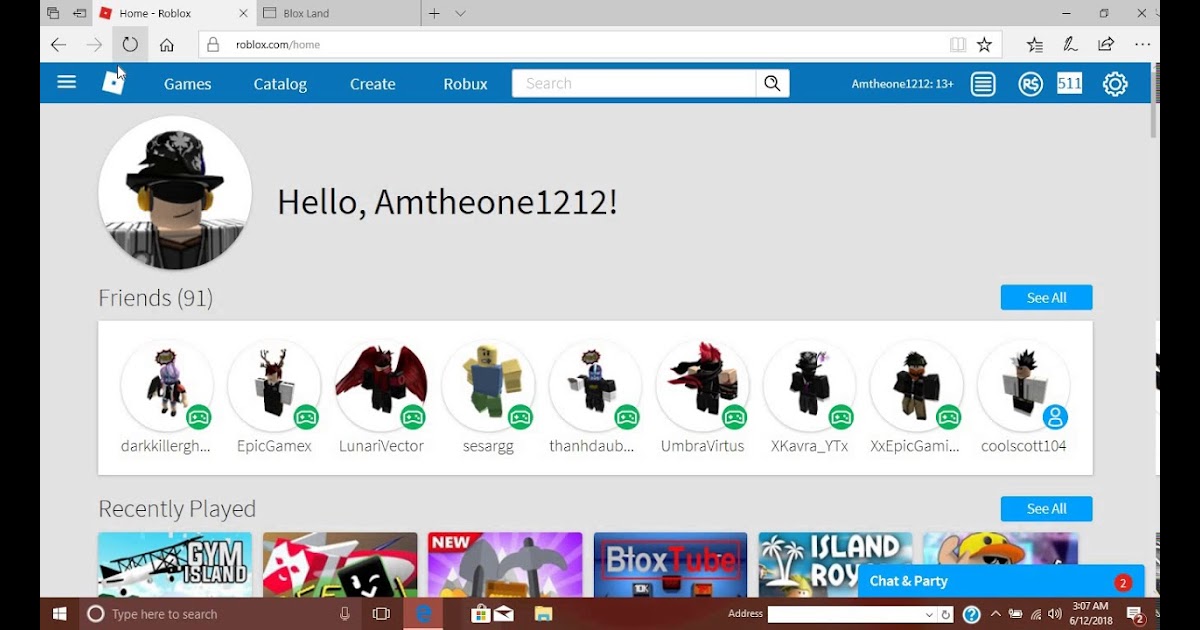This screenshot has height=630, width=1200.
Task: Switch to the Blox Land tab
Action: coord(338,14)
